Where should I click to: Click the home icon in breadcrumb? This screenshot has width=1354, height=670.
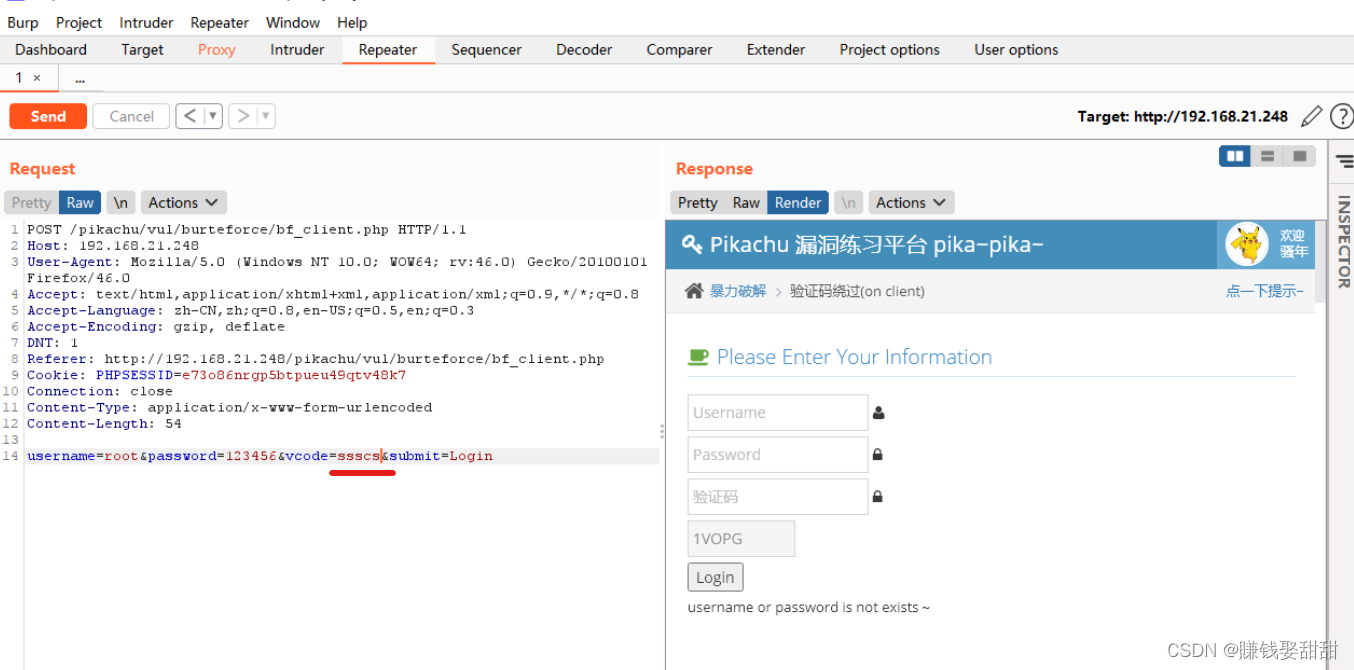[694, 291]
